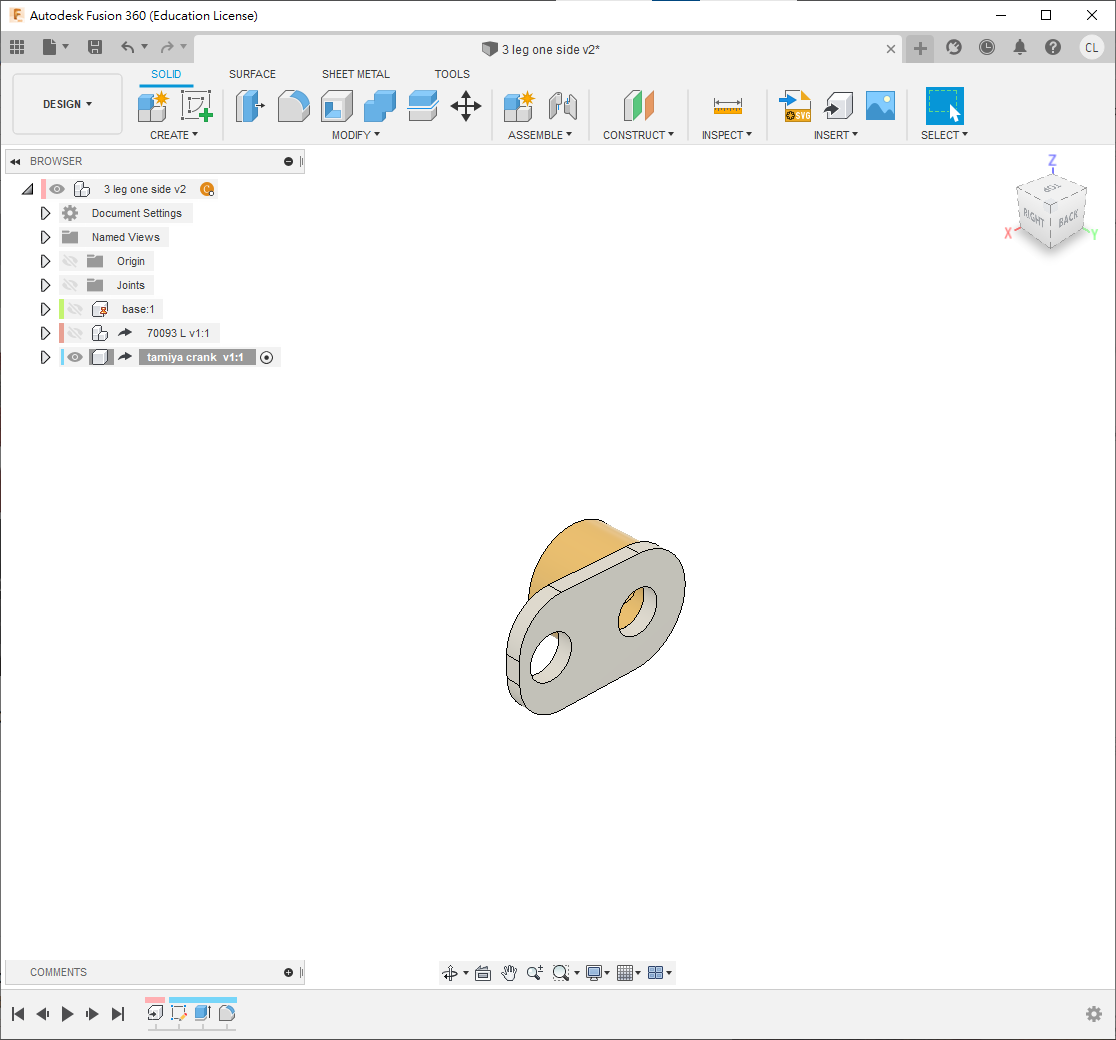This screenshot has height=1040, width=1116.
Task: Click the Insert SVG icon
Action: pyautogui.click(x=795, y=105)
